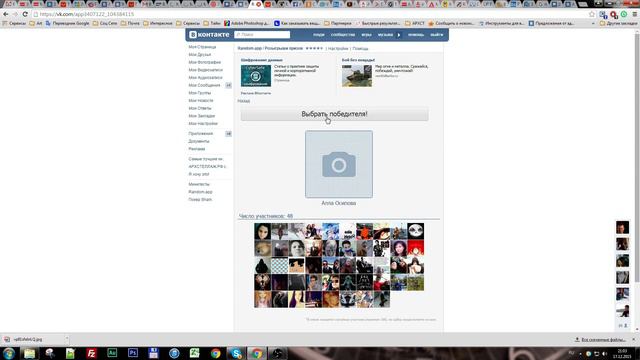Open green notepad app on taskbar

pyautogui.click(x=71, y=353)
